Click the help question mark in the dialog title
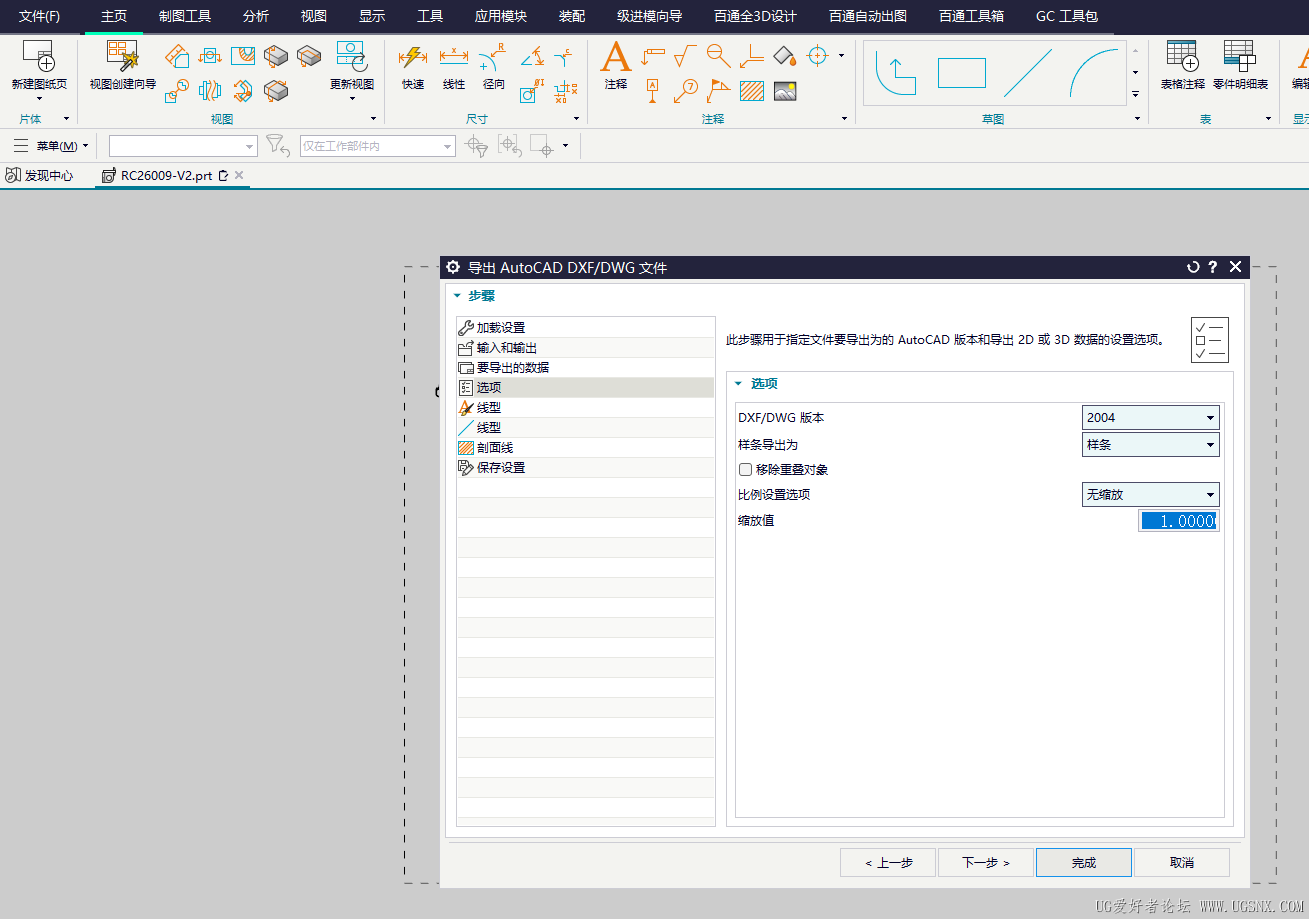The height and width of the screenshot is (919, 1309). (x=1213, y=267)
